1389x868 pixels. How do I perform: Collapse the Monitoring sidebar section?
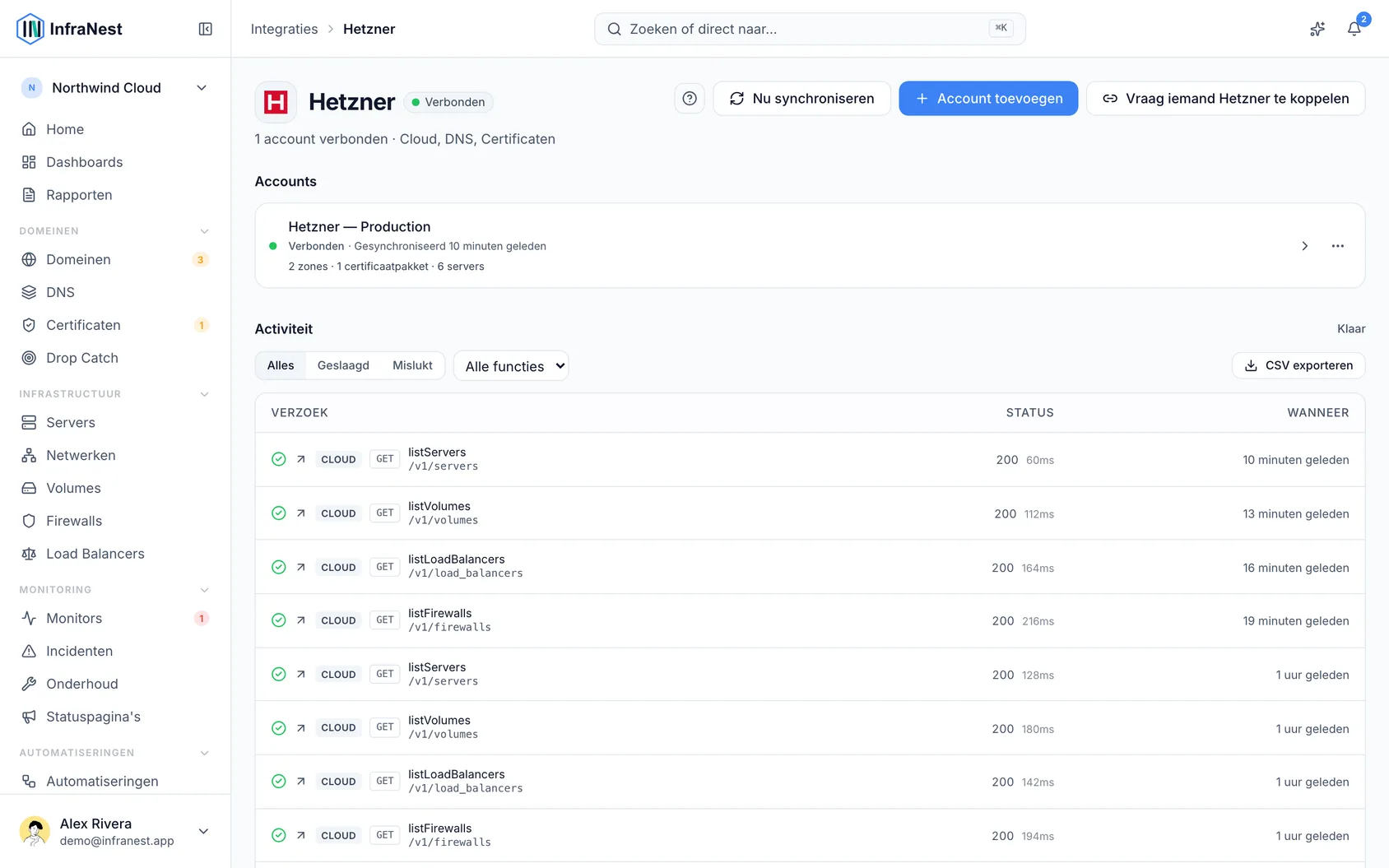pyautogui.click(x=205, y=590)
